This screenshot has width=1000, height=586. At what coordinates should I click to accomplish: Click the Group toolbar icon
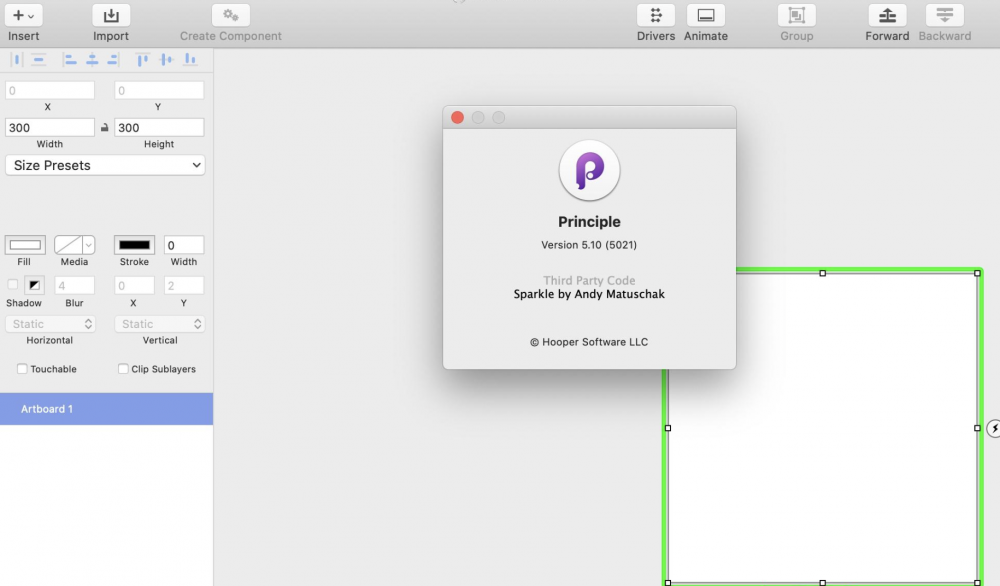click(x=797, y=15)
